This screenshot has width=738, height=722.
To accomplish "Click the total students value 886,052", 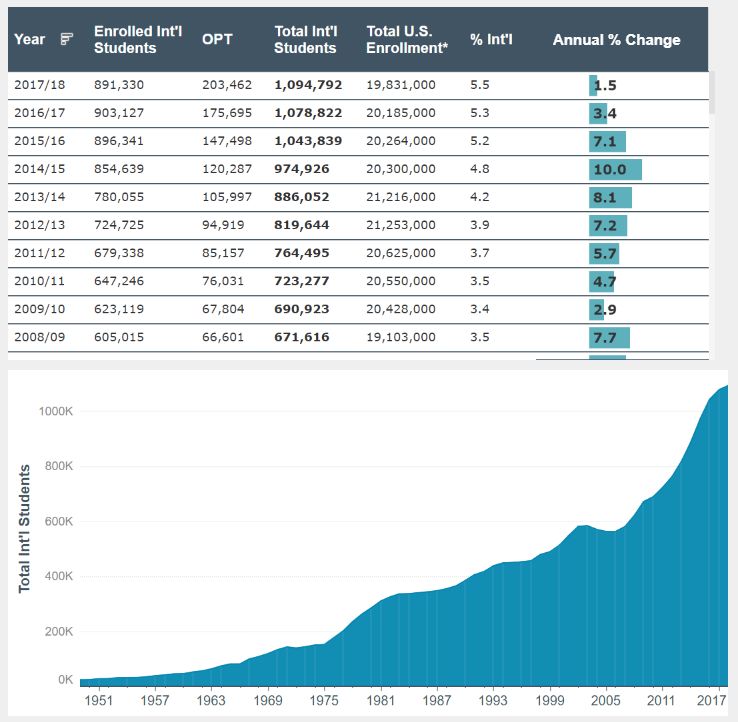I will 302,197.
